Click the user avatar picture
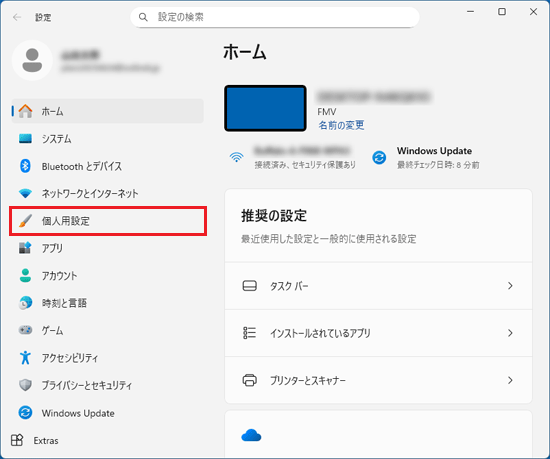Viewport: 550px width, 459px height. click(32, 60)
